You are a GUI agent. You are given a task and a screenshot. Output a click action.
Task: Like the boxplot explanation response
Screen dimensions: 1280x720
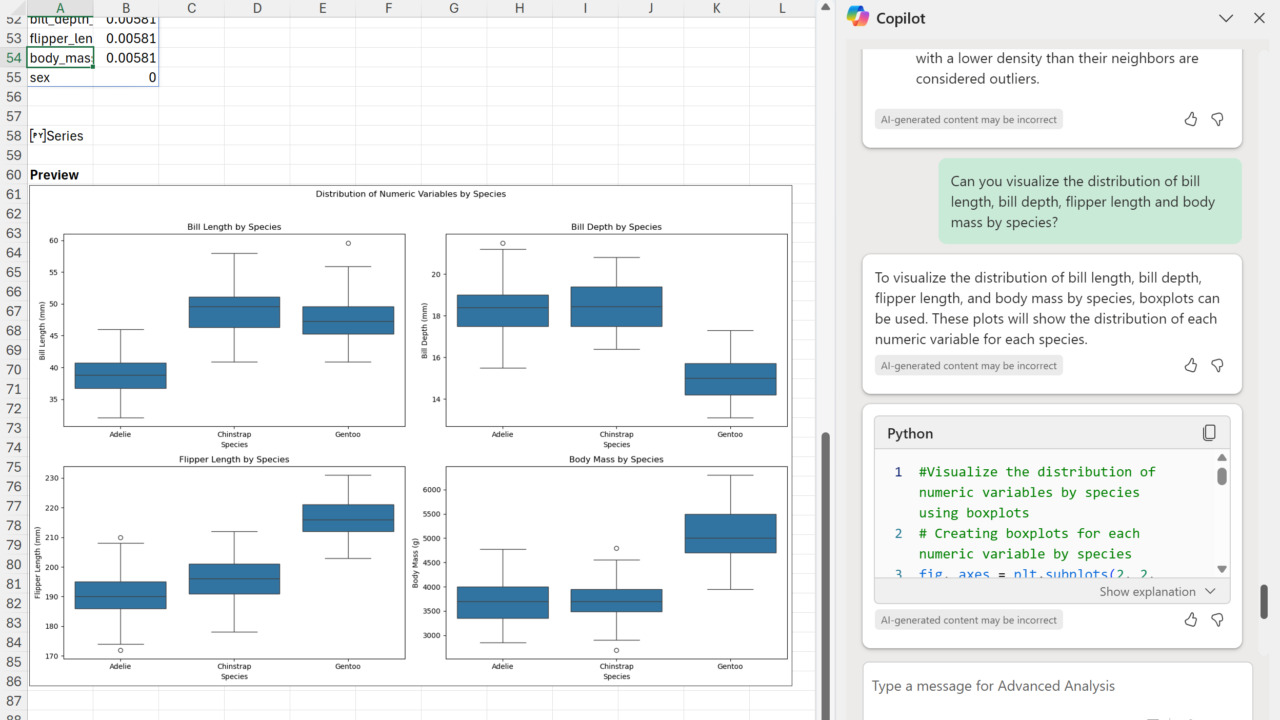[x=1190, y=365]
